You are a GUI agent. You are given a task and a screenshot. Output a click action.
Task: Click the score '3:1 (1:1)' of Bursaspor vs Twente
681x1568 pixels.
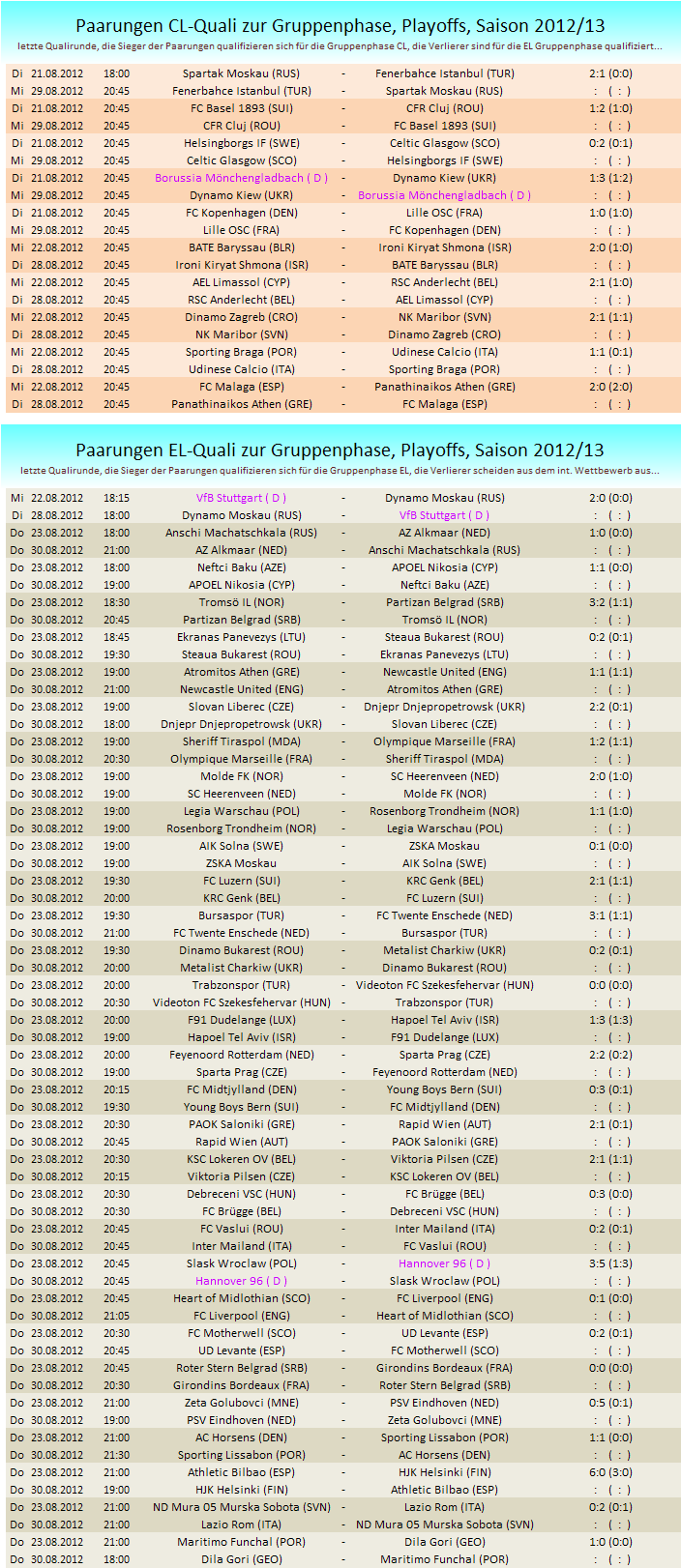(x=611, y=915)
